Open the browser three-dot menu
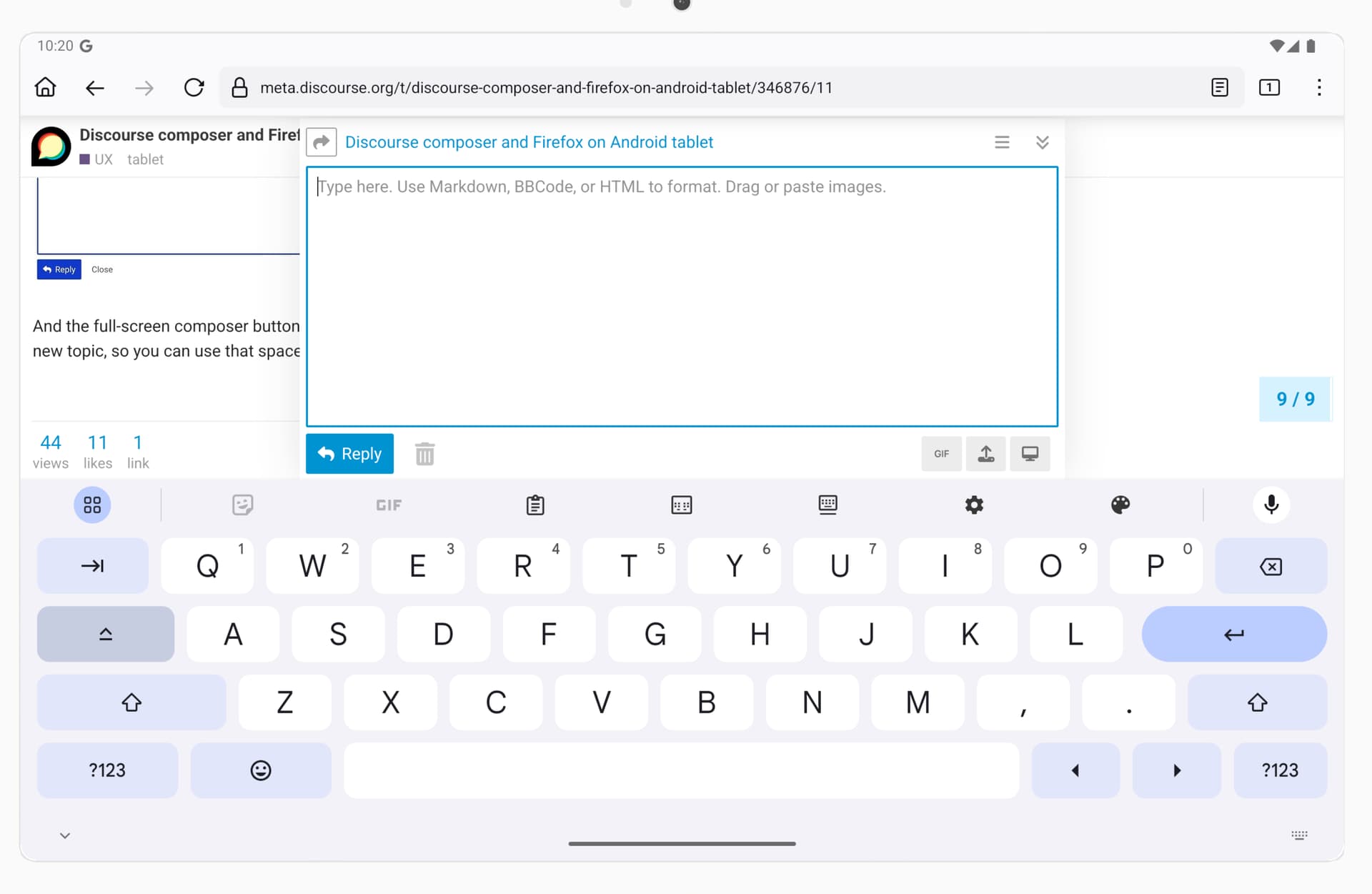Screen dimensions: 1372x894 tap(1319, 88)
